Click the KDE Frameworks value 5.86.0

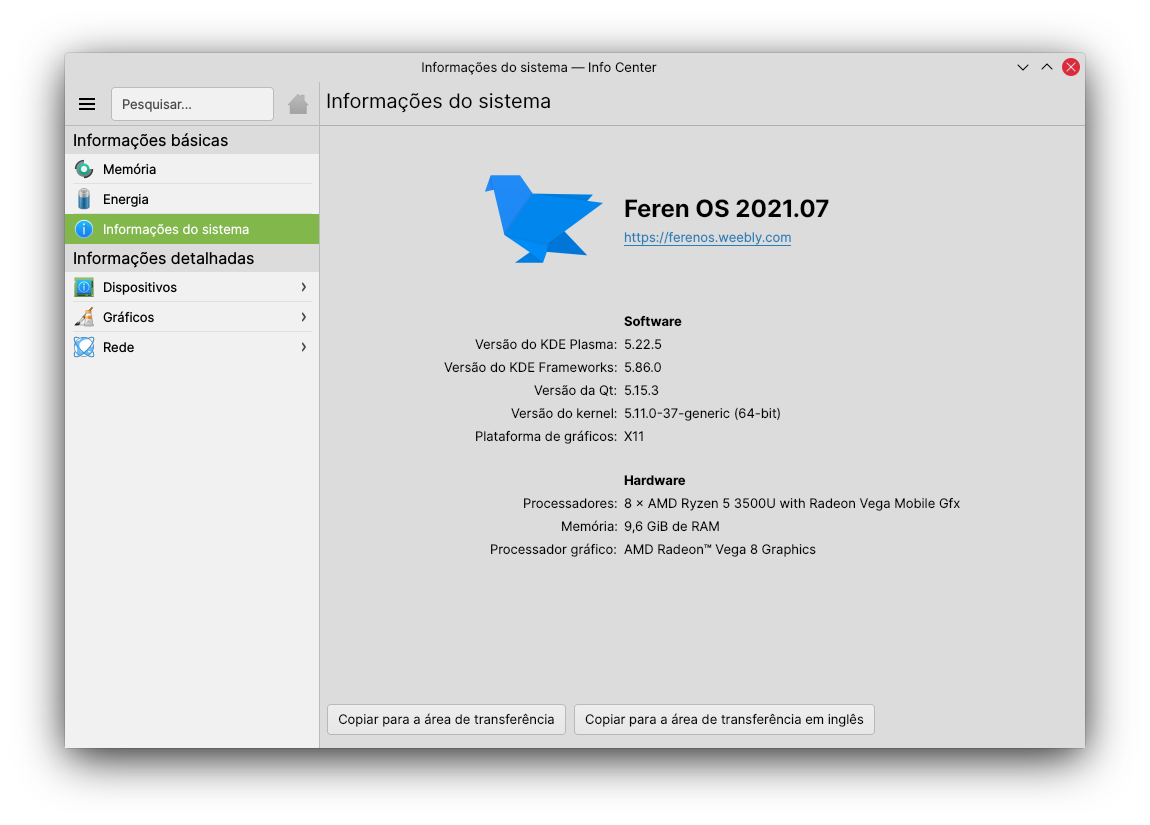[x=642, y=367]
